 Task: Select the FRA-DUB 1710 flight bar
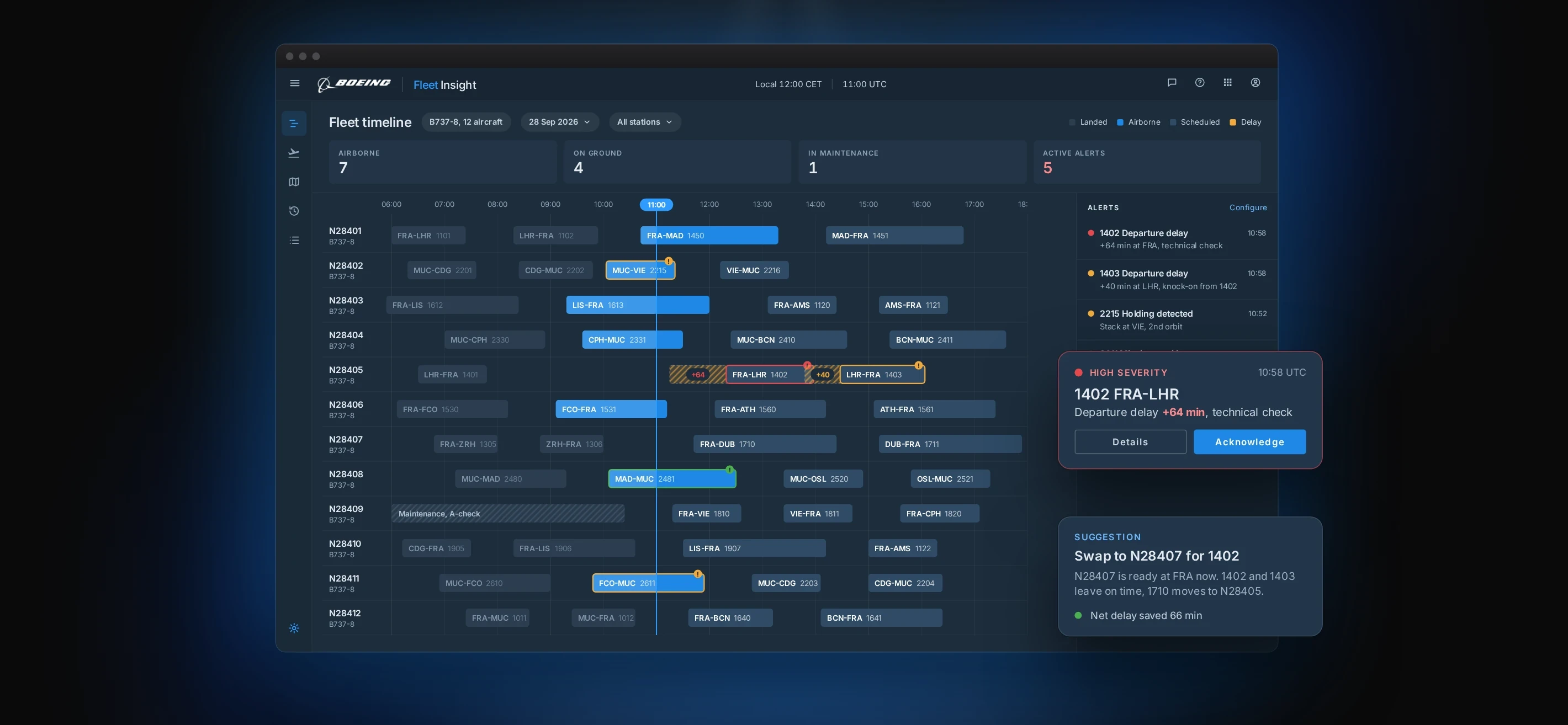(765, 444)
